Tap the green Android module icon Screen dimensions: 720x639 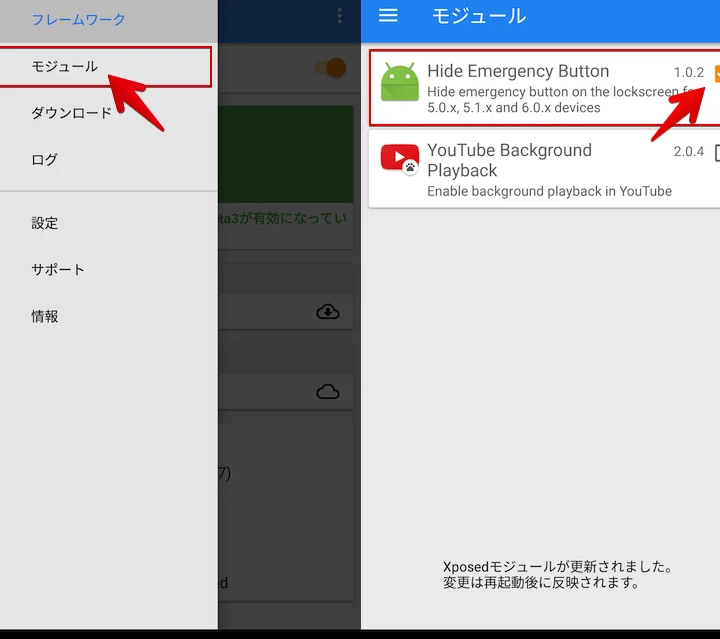[400, 82]
